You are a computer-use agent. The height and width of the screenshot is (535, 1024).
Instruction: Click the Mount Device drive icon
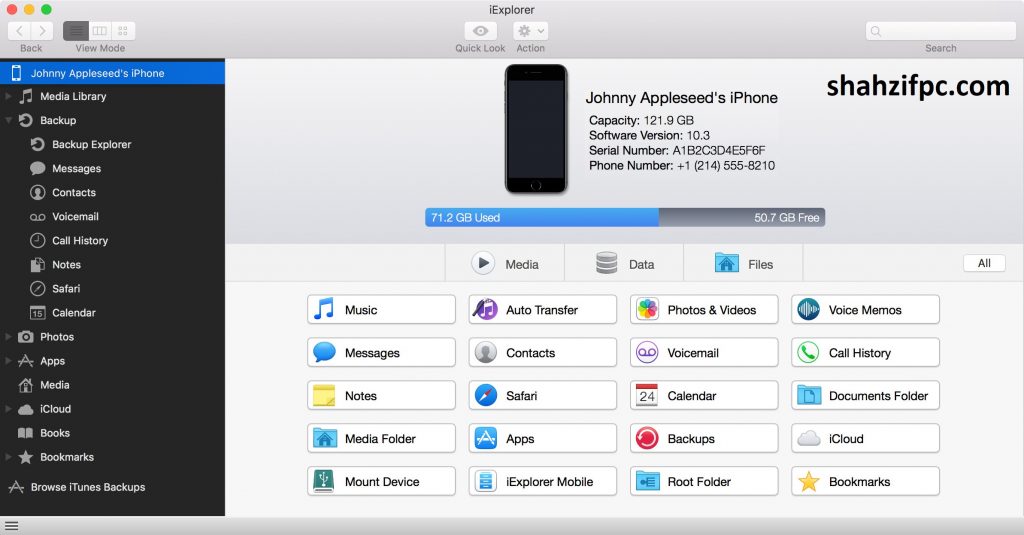click(x=324, y=481)
